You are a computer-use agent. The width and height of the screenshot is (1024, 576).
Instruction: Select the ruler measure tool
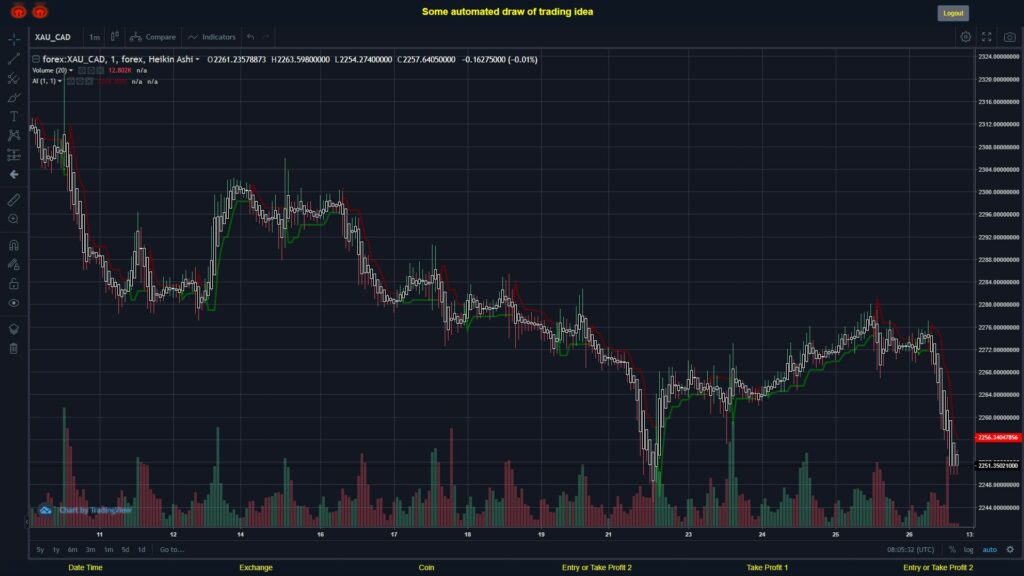[x=14, y=200]
